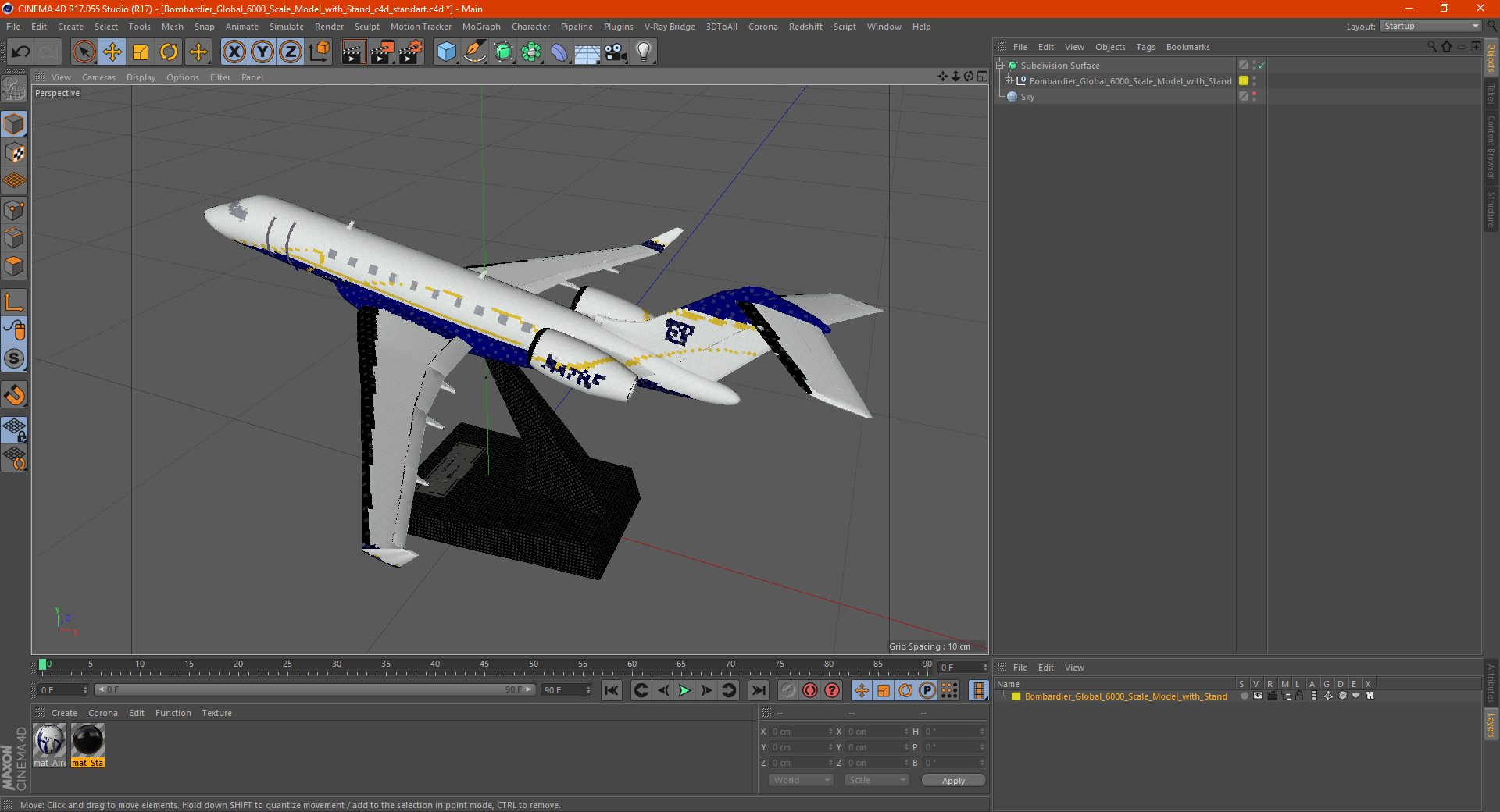Select the Sky object
This screenshot has height=812, width=1500.
(x=1027, y=97)
